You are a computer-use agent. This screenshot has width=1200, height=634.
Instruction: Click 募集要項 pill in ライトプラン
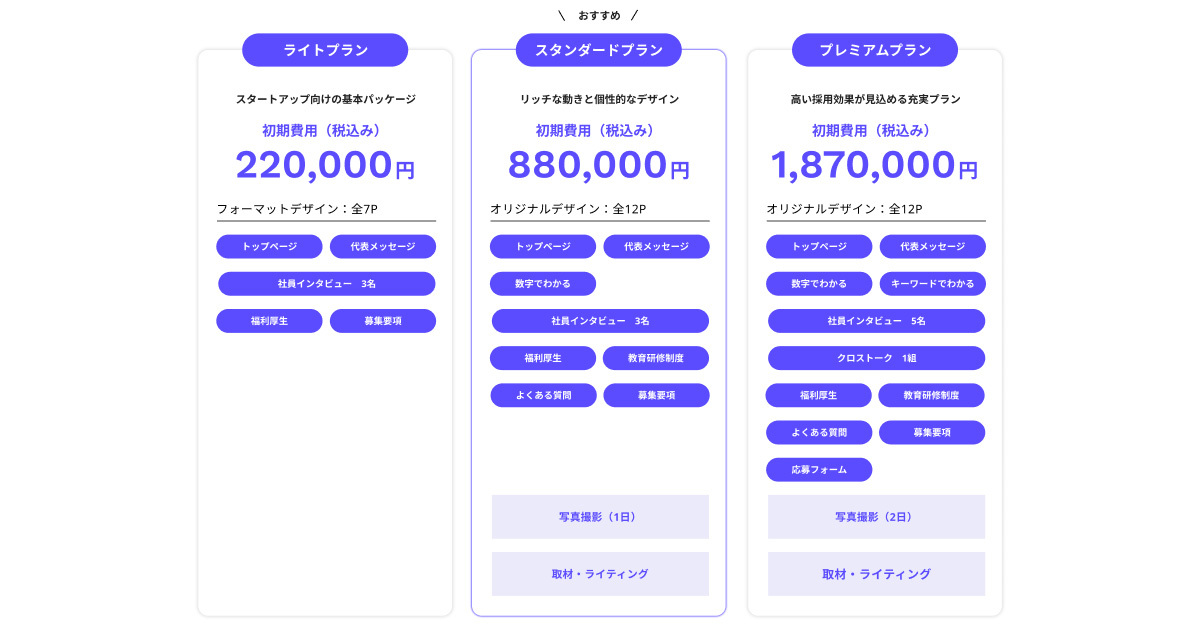coord(383,321)
